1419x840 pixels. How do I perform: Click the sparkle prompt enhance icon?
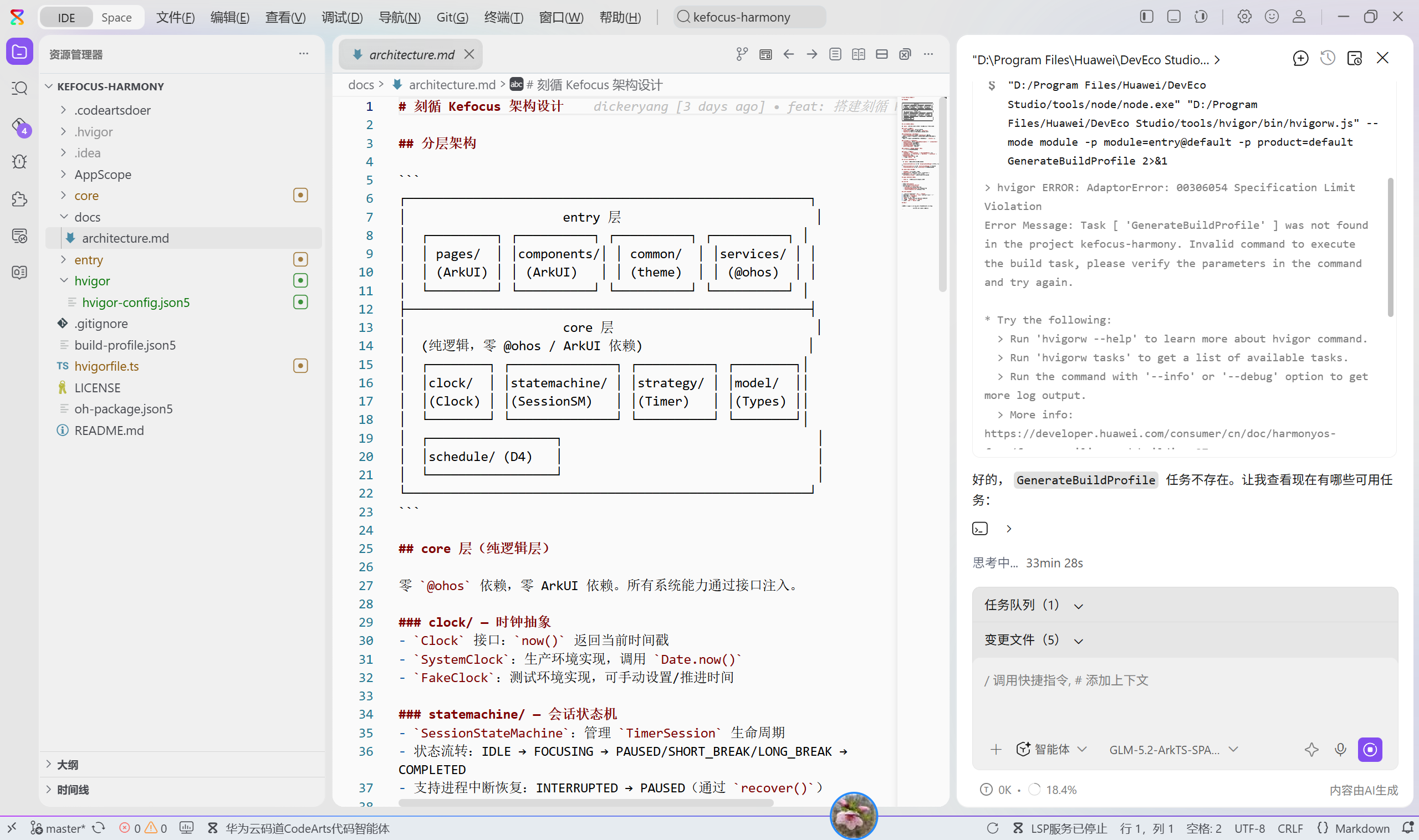[1311, 750]
